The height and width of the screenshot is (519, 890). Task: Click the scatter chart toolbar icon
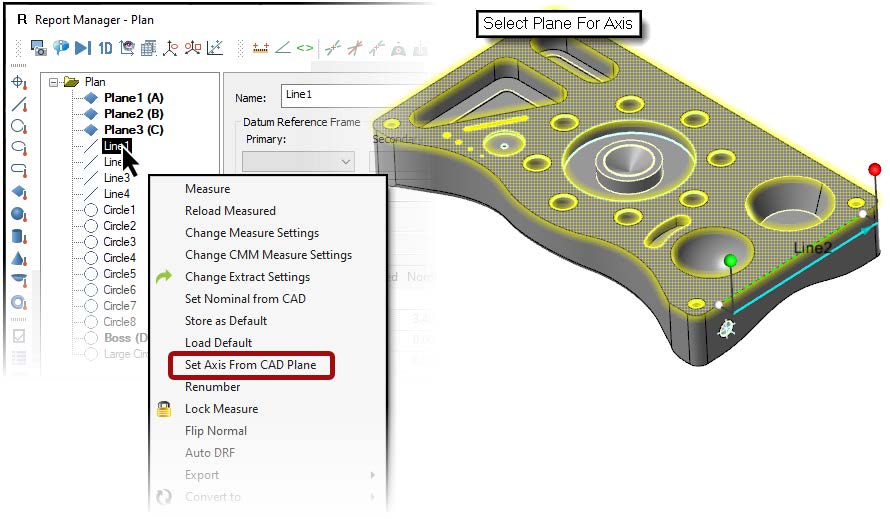tap(215, 48)
